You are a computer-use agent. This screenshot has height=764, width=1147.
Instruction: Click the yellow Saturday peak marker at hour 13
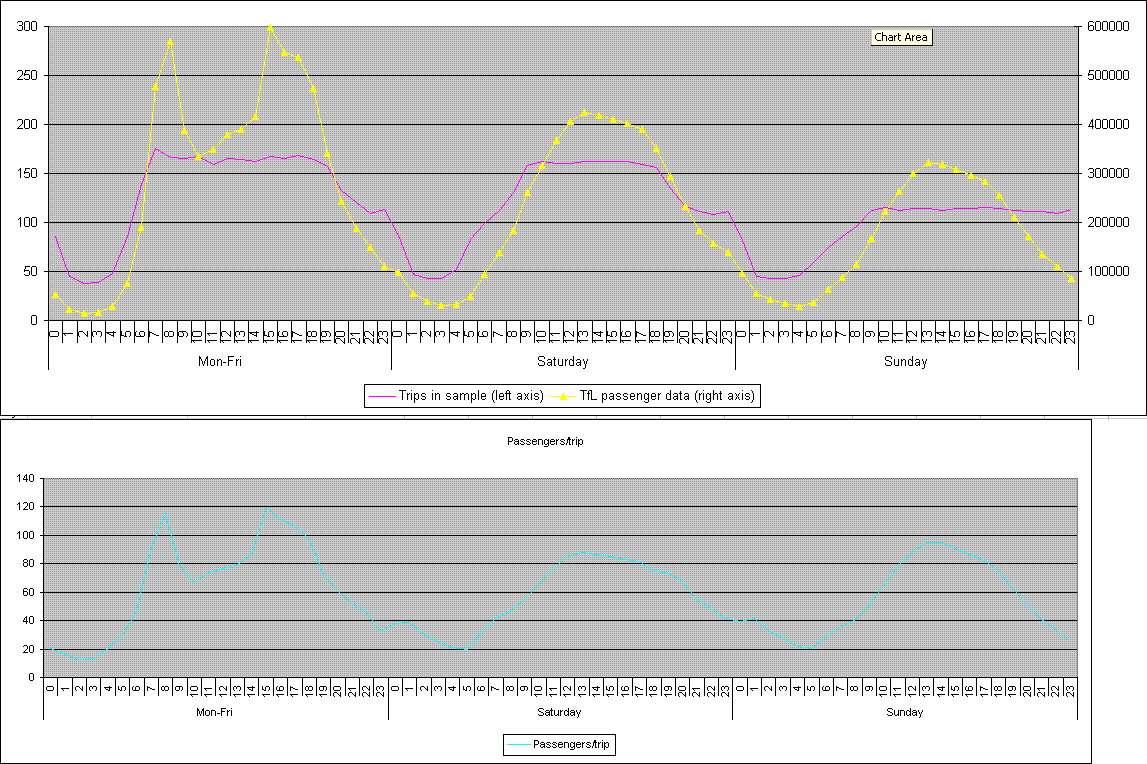click(x=585, y=113)
